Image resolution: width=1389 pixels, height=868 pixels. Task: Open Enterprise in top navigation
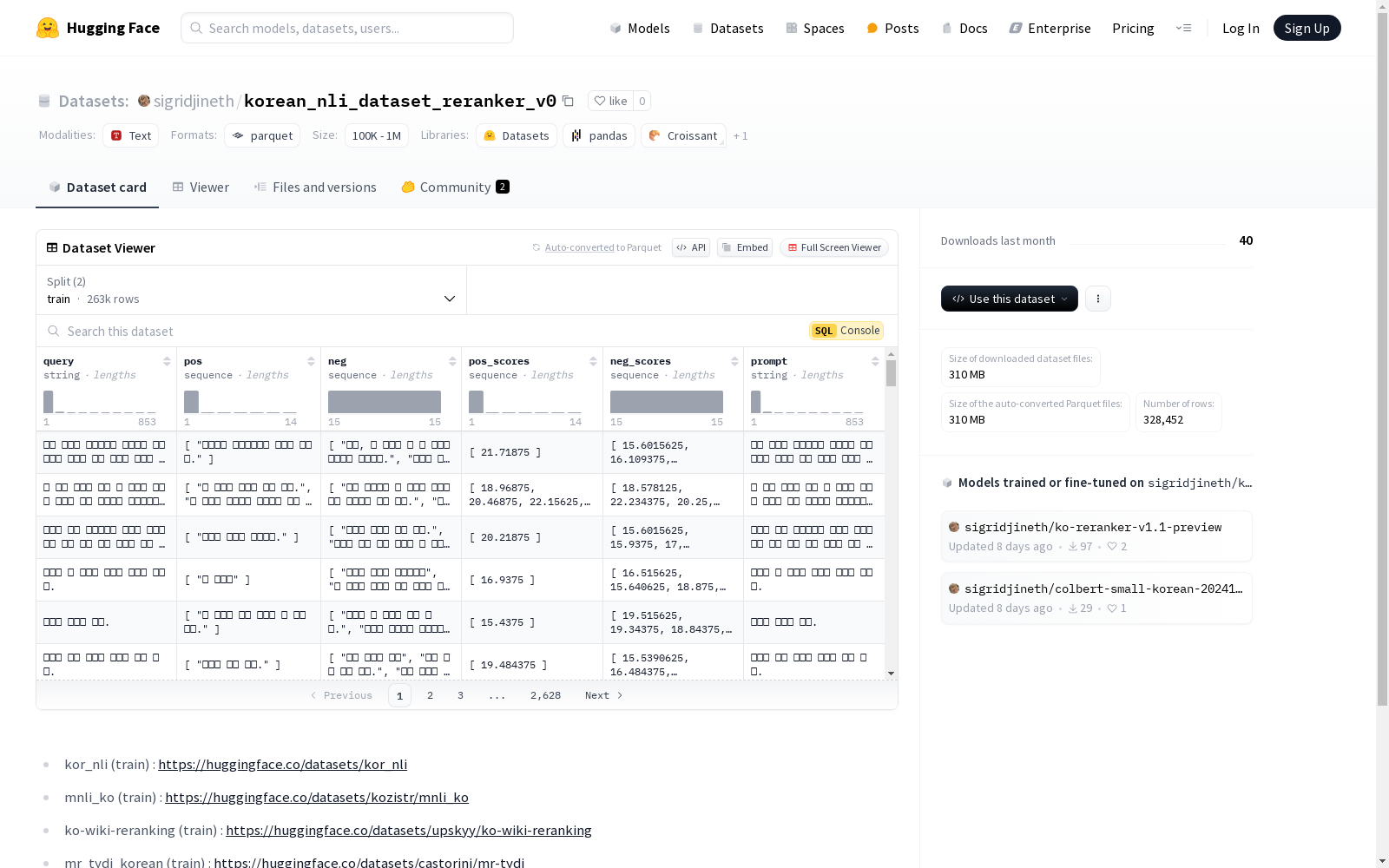pos(1050,28)
